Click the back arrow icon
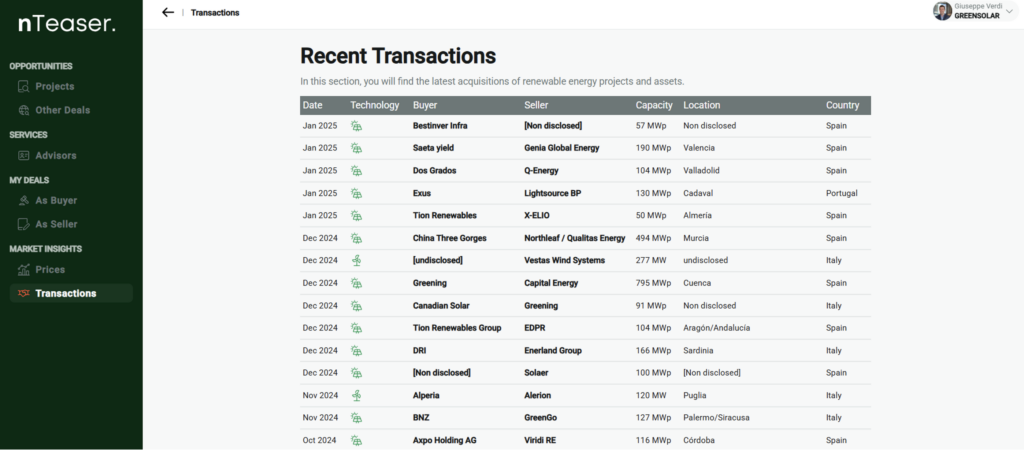The height and width of the screenshot is (451, 1024). [x=168, y=12]
